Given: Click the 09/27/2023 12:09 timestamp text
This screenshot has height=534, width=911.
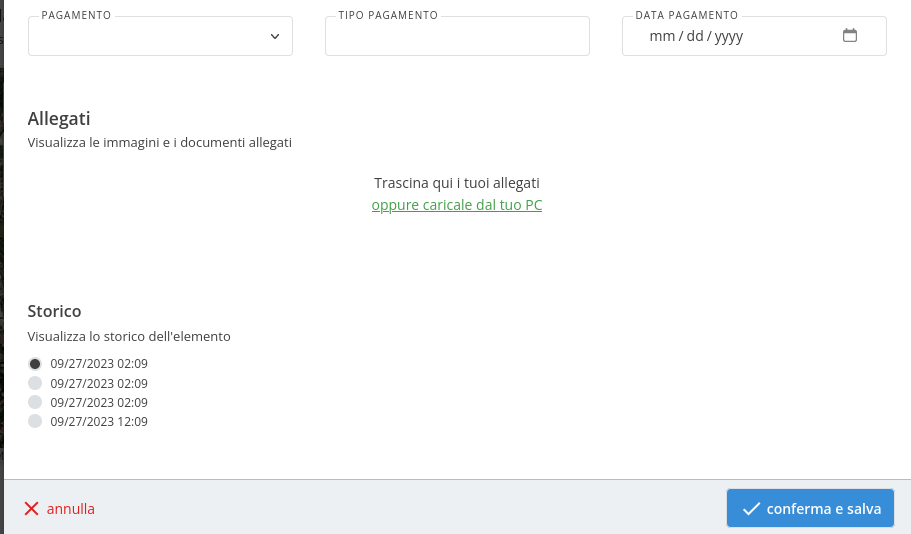Looking at the screenshot, I should [99, 422].
